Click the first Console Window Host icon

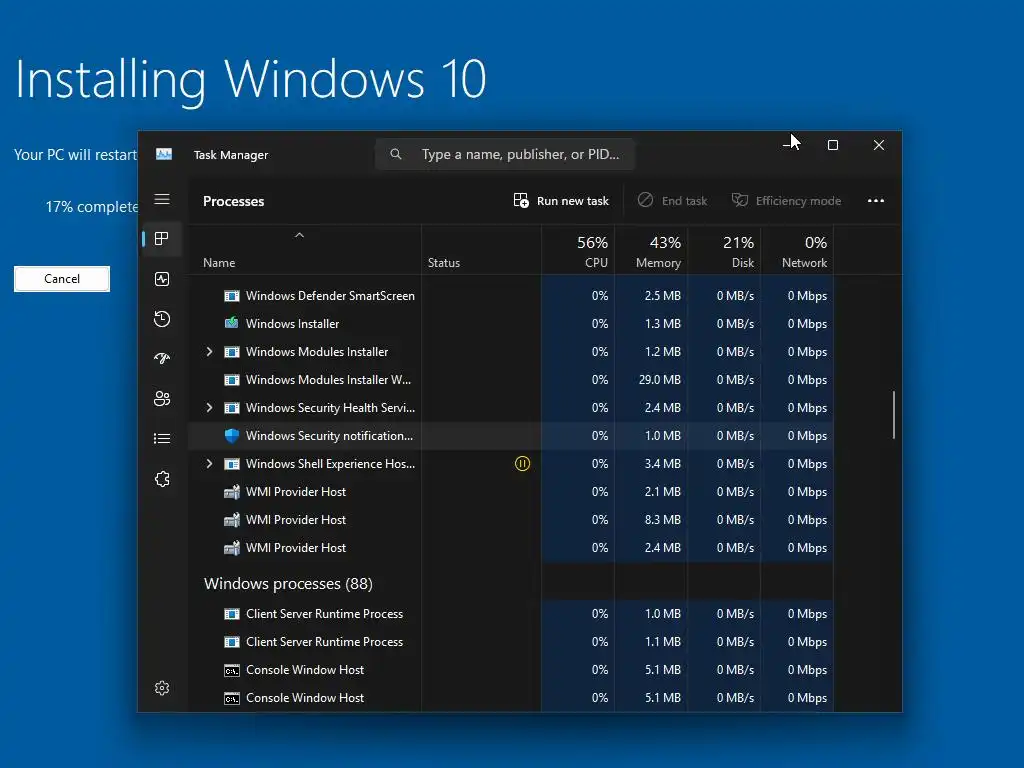point(232,670)
